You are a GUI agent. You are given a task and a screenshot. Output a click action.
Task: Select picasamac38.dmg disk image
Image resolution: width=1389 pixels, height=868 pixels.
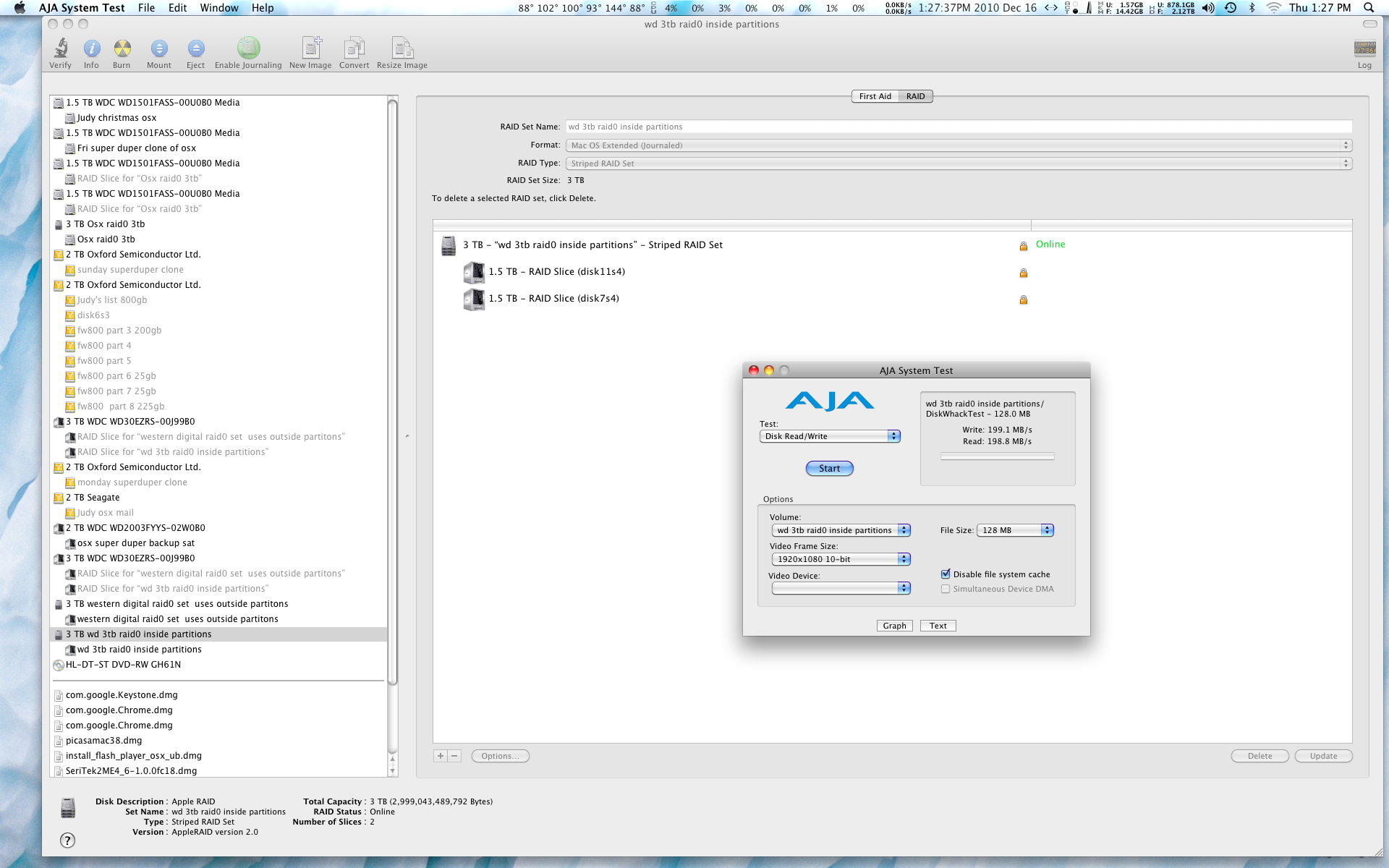click(x=103, y=741)
